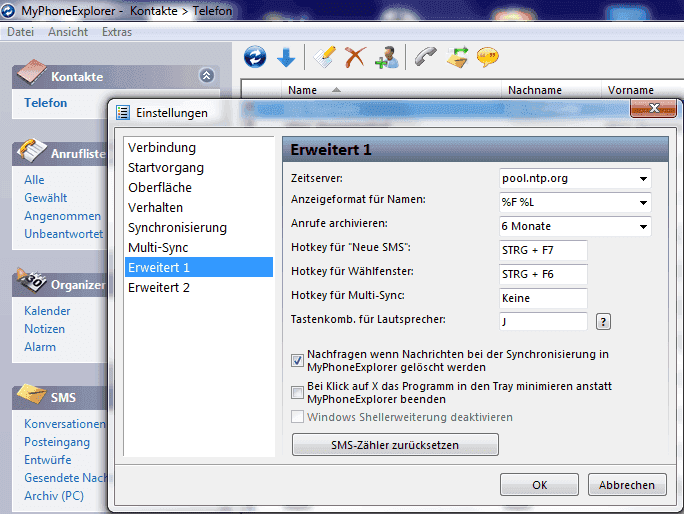Click the add new contact icon
This screenshot has width=684, height=514.
click(x=386, y=57)
